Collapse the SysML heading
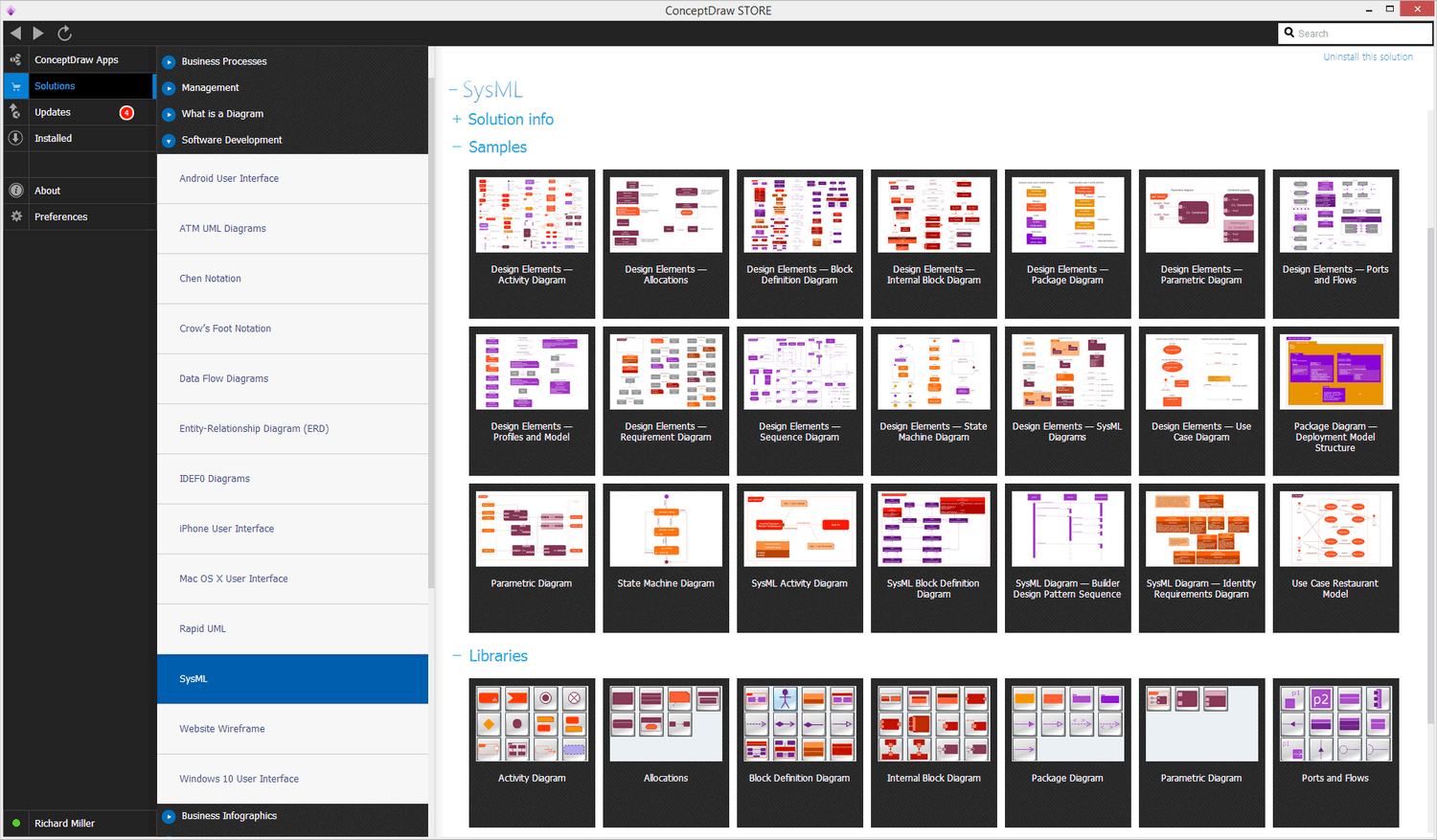Screen dimensions: 1437x840 453,90
